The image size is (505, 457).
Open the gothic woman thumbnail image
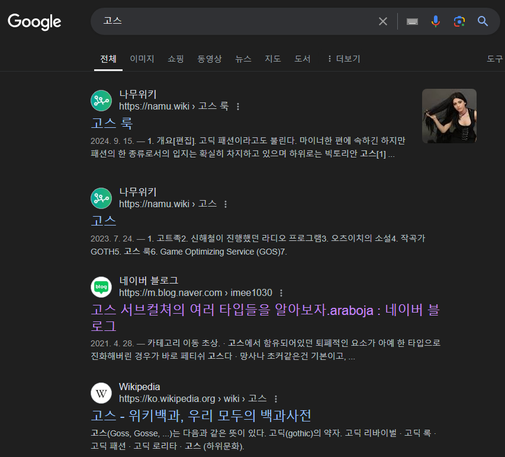coord(449,116)
